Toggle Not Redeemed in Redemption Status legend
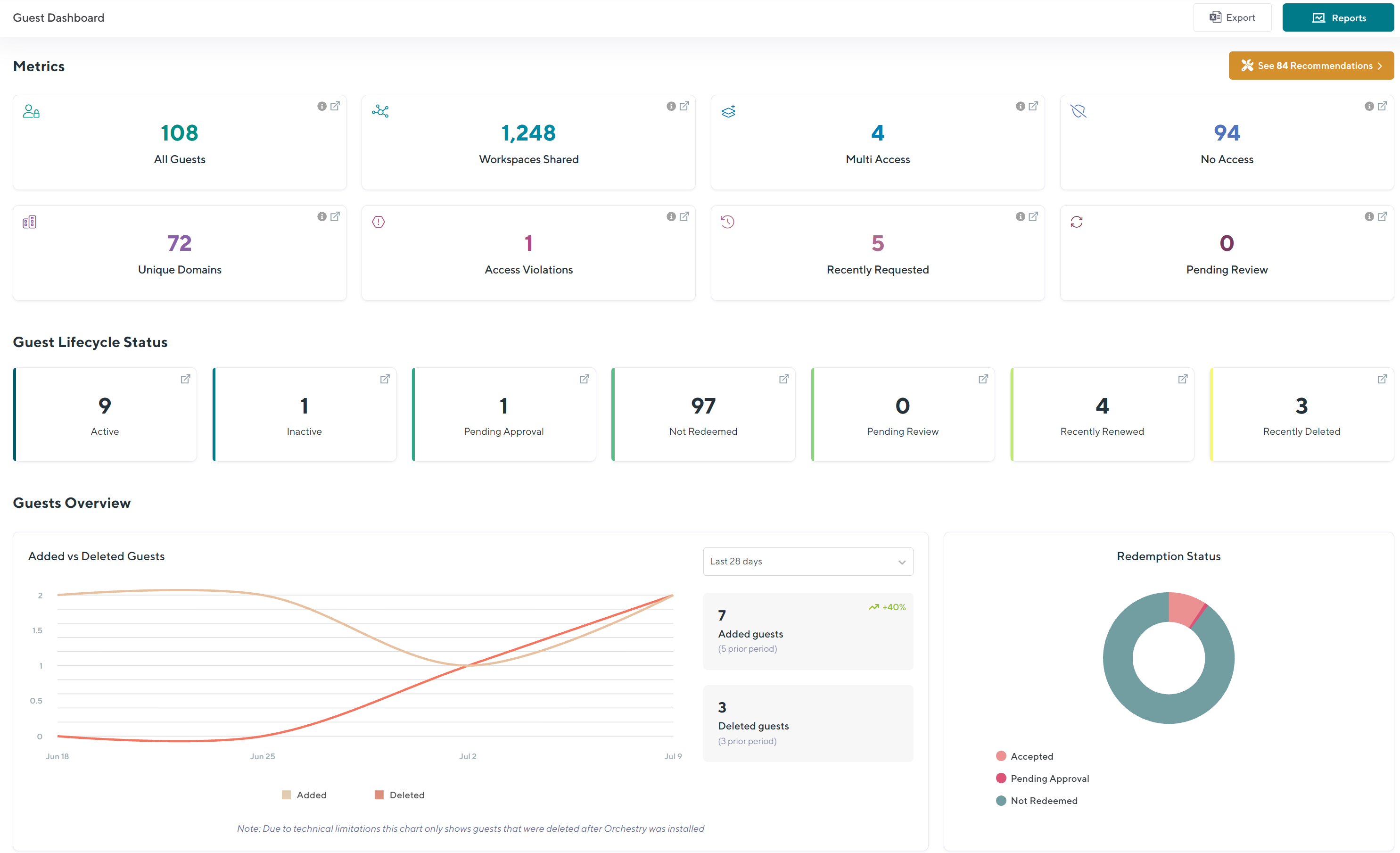The width and height of the screenshot is (1400, 853). click(x=1037, y=801)
